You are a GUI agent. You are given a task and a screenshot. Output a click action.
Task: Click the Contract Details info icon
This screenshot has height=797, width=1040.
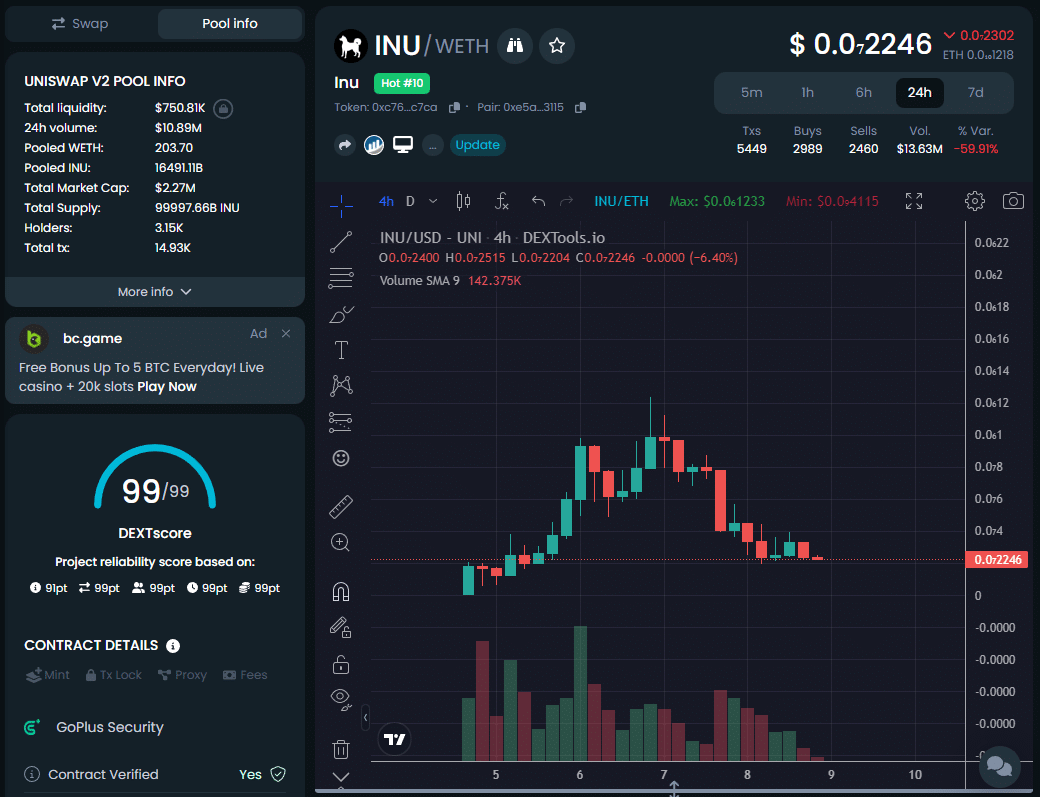pos(173,646)
